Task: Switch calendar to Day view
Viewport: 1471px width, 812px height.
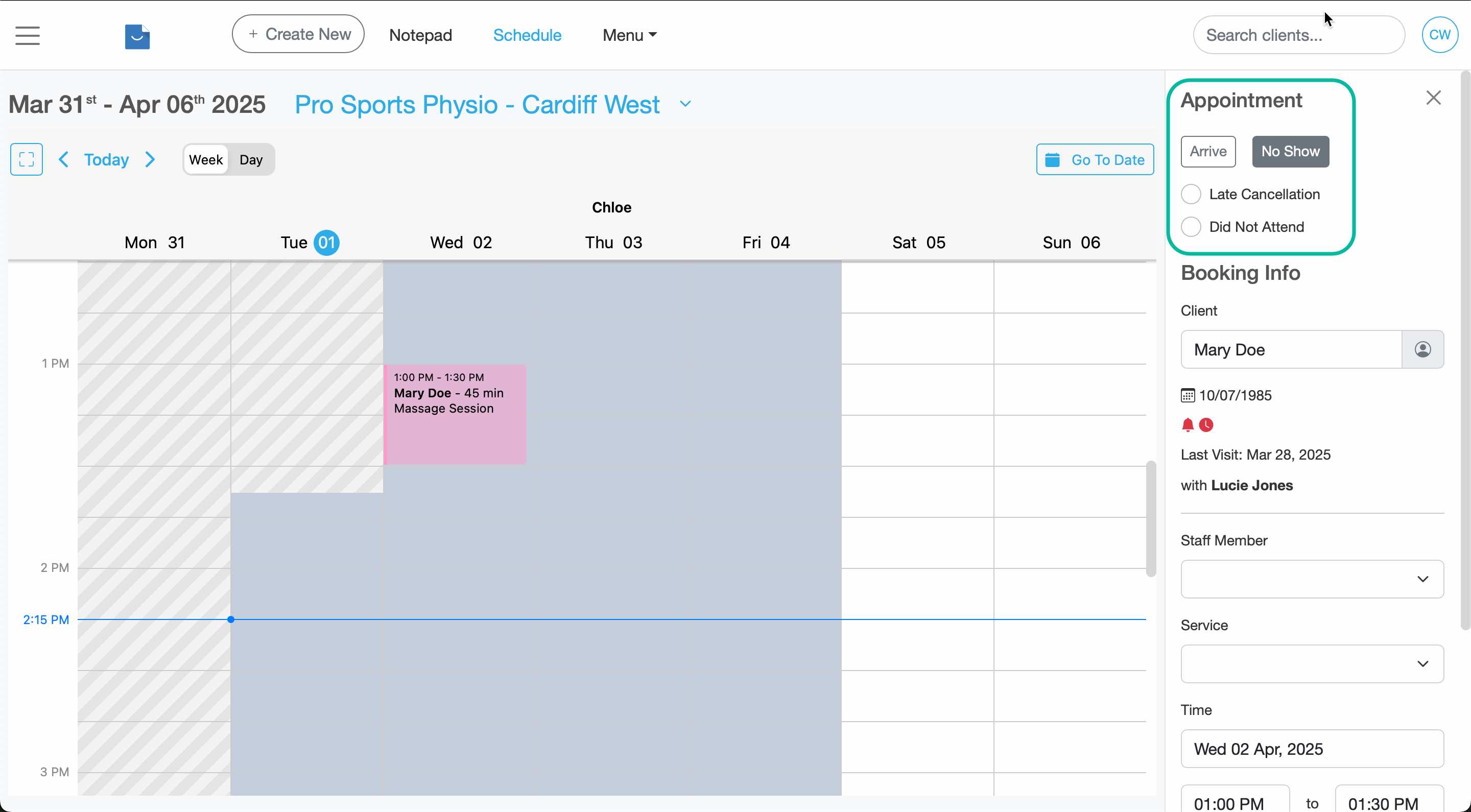Action: pos(251,159)
